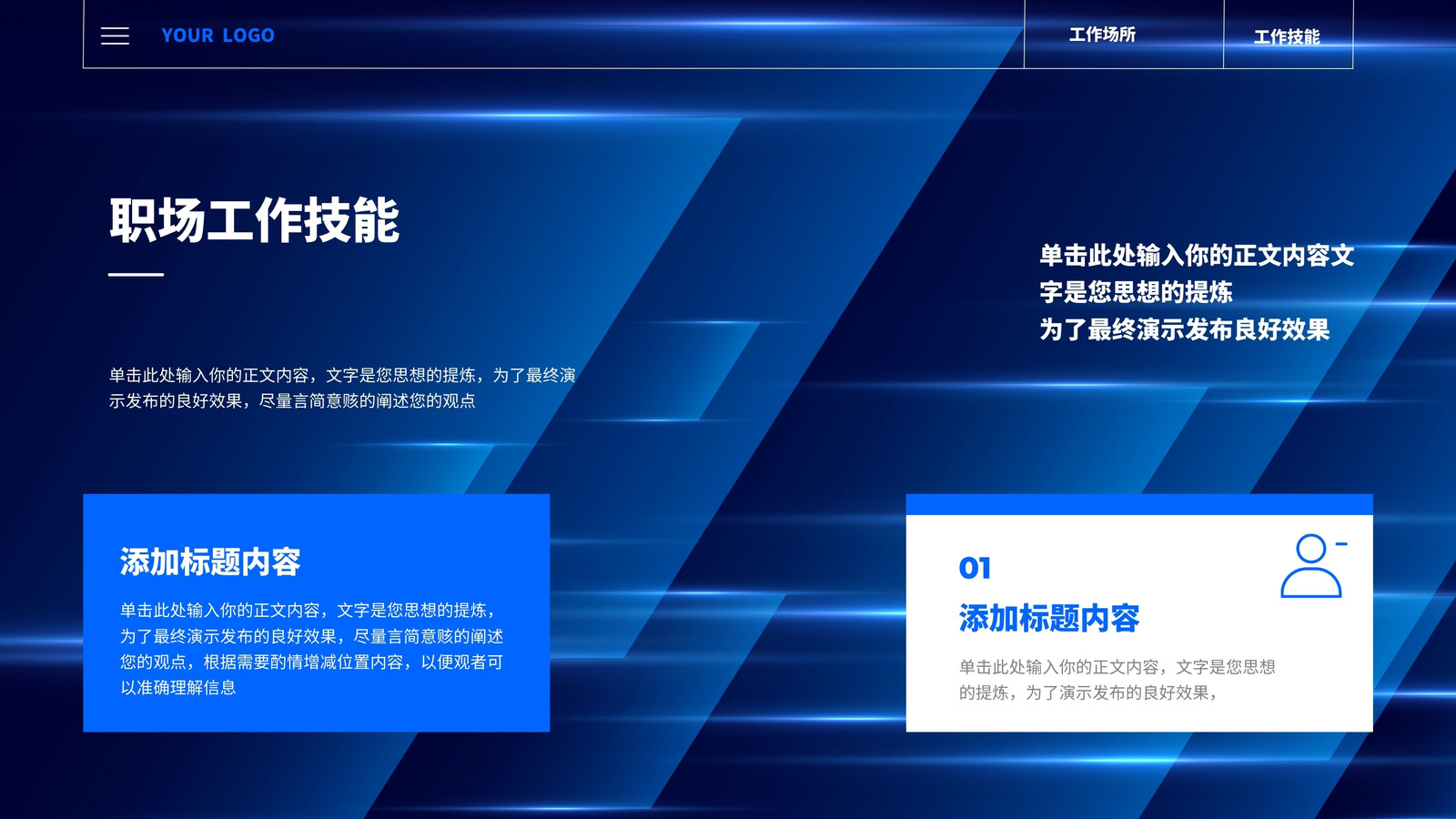The width and height of the screenshot is (1456, 819).
Task: Select the white card line 的提炼，为了演示发布的良好效果，
Action: [1088, 693]
